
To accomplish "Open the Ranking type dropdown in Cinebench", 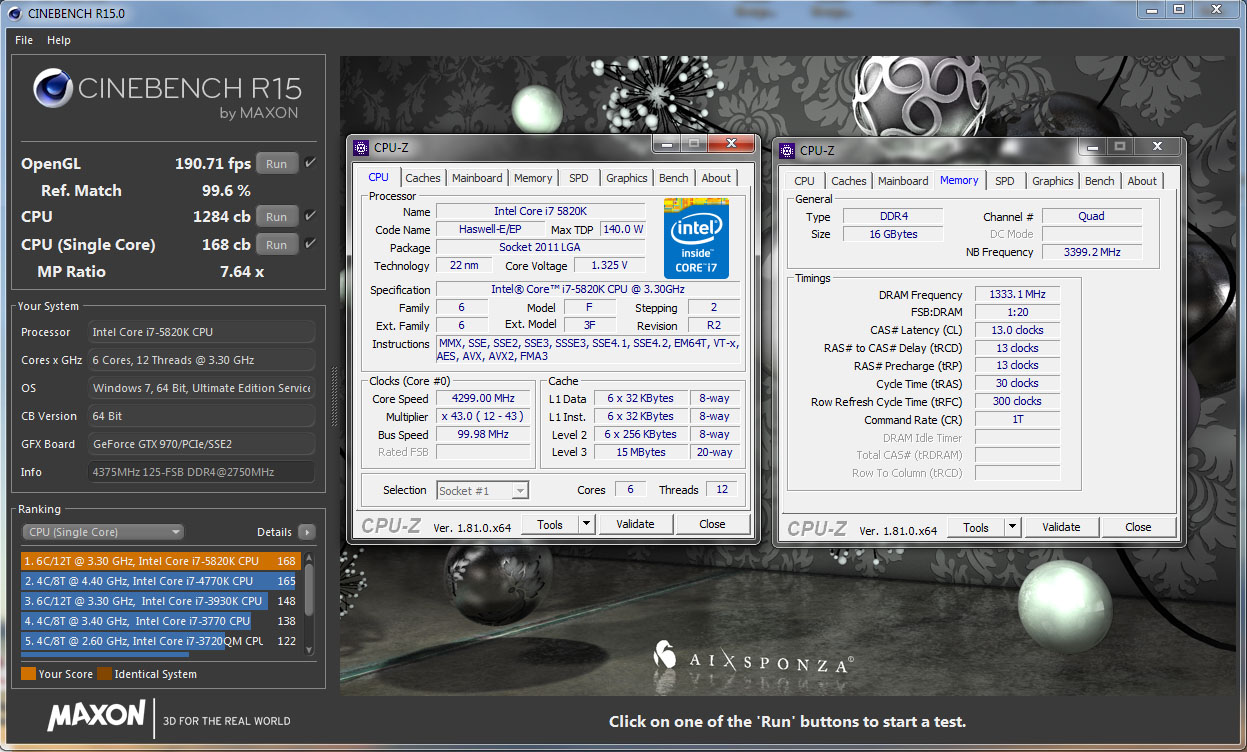I will coord(104,532).
